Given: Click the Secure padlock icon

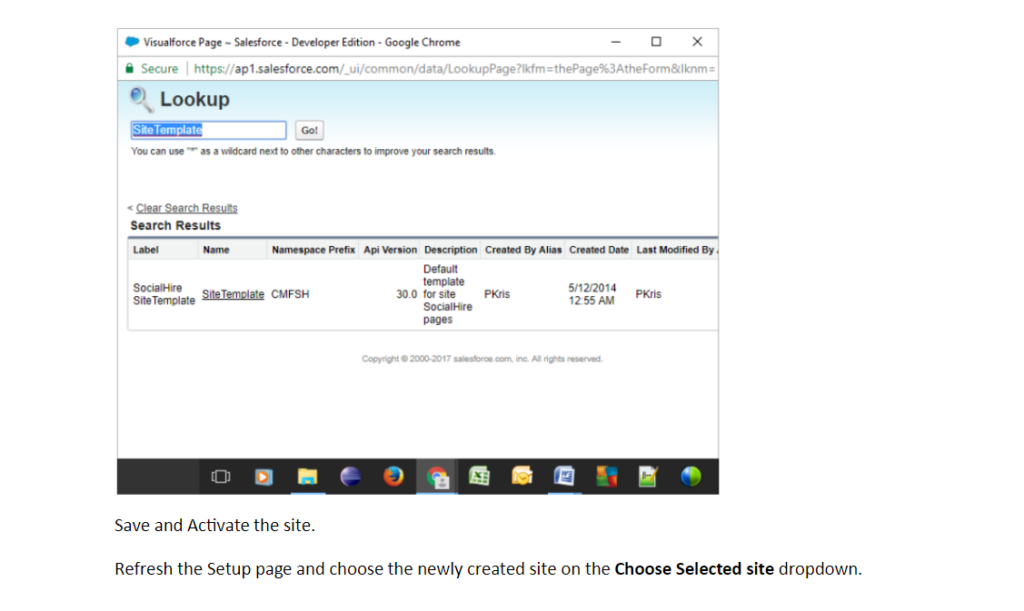Looking at the screenshot, I should 129,69.
